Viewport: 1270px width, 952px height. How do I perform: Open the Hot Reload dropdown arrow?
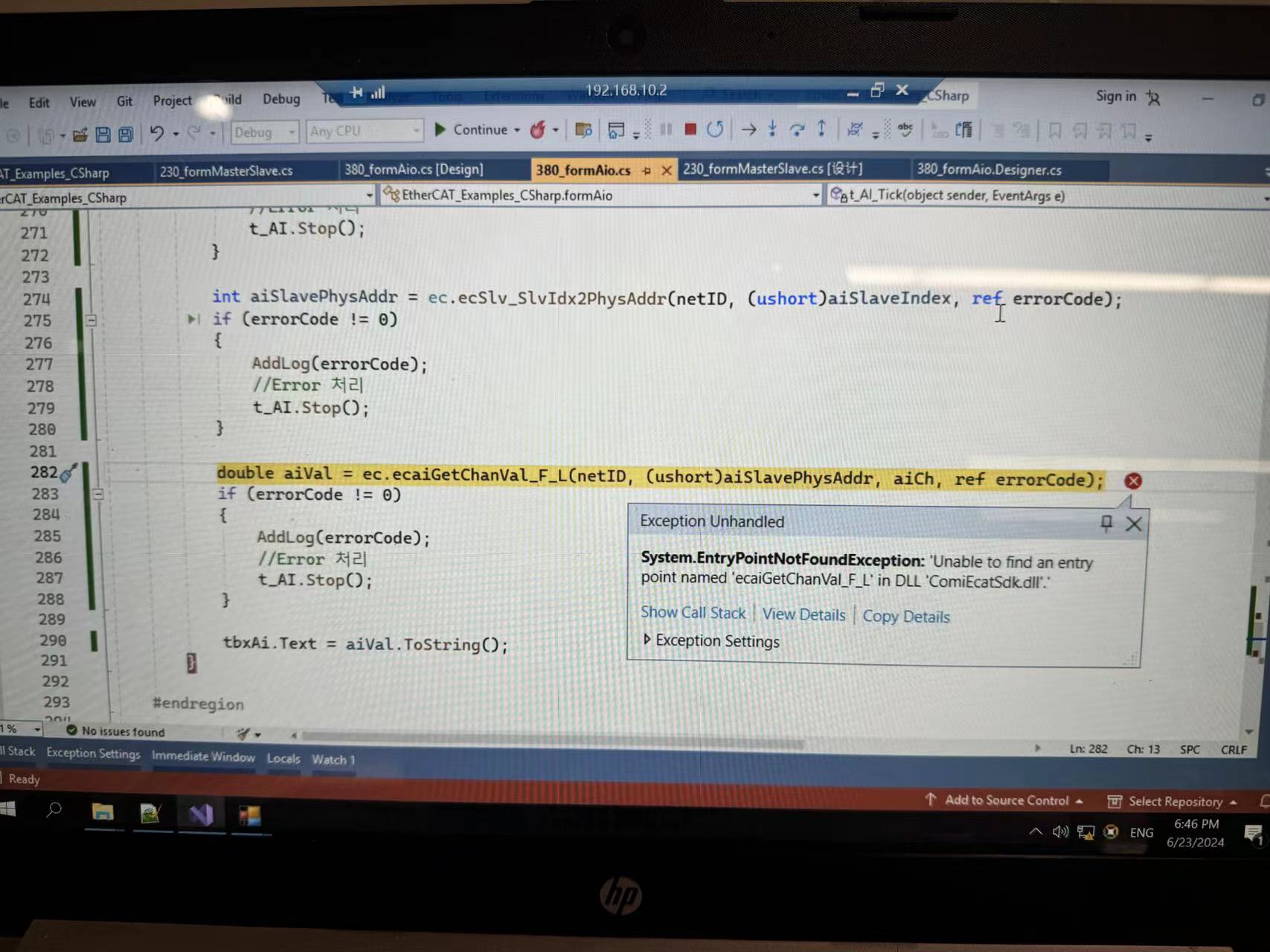pos(556,130)
